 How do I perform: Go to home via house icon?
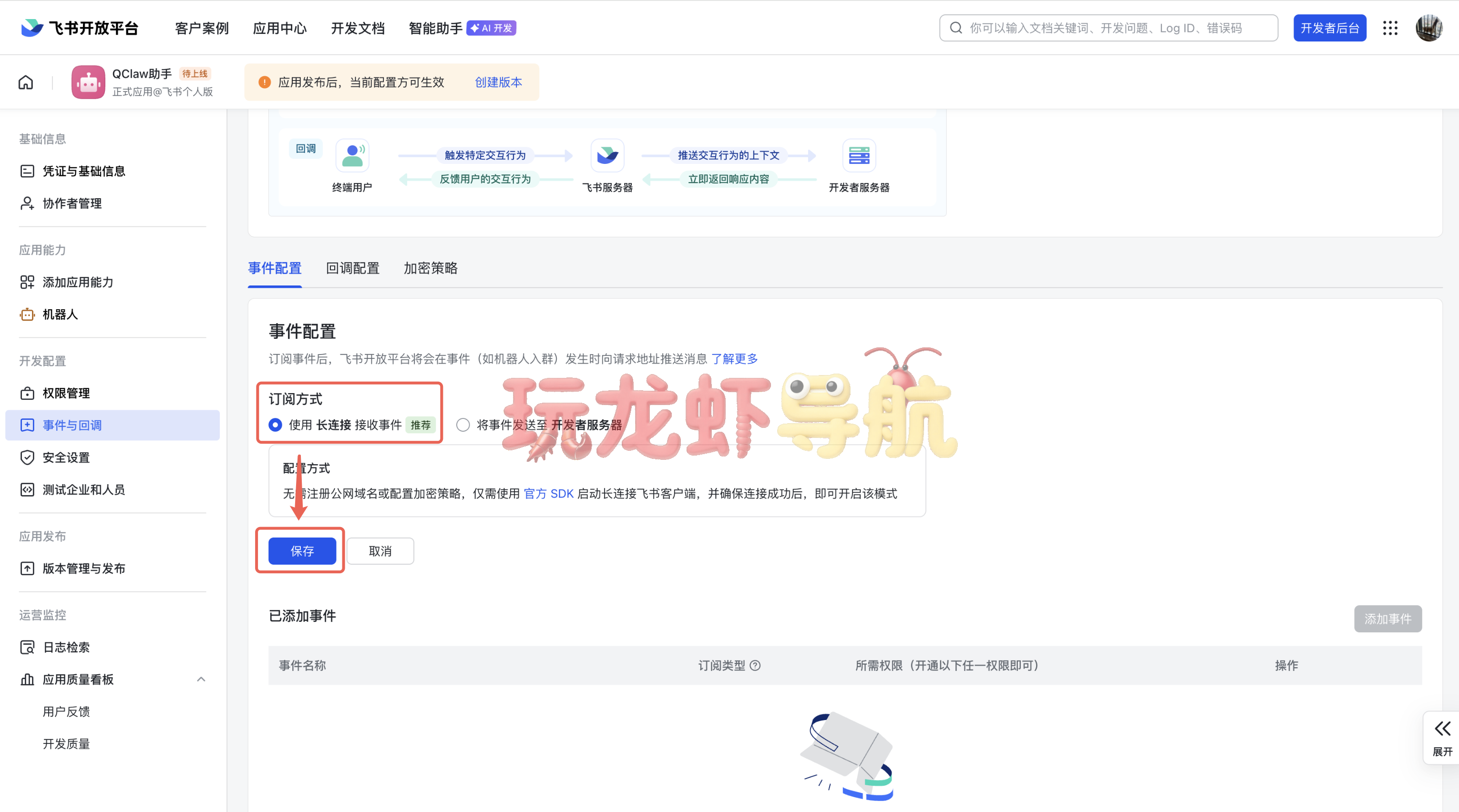point(26,82)
